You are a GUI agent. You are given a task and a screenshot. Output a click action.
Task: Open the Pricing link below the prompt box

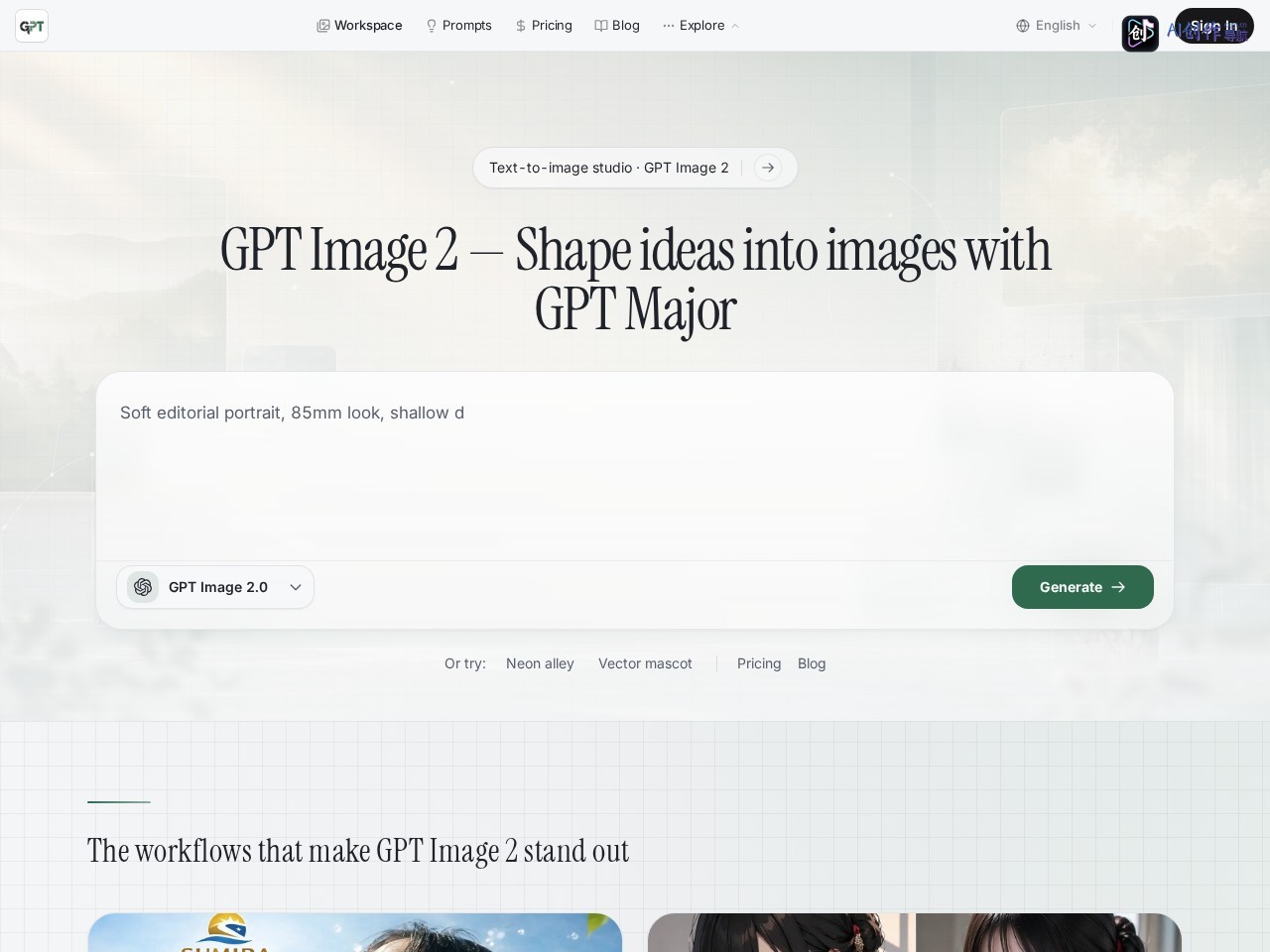pyautogui.click(x=759, y=663)
